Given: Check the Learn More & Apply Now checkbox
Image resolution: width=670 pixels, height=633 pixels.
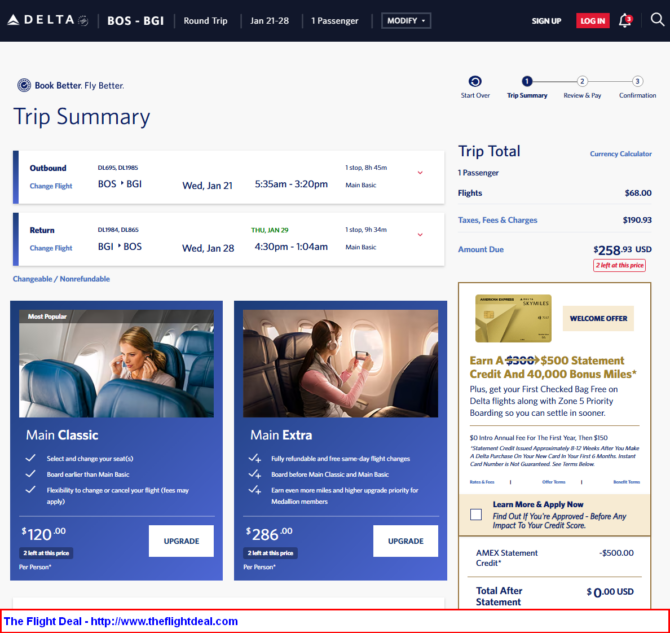Looking at the screenshot, I should tap(476, 515).
